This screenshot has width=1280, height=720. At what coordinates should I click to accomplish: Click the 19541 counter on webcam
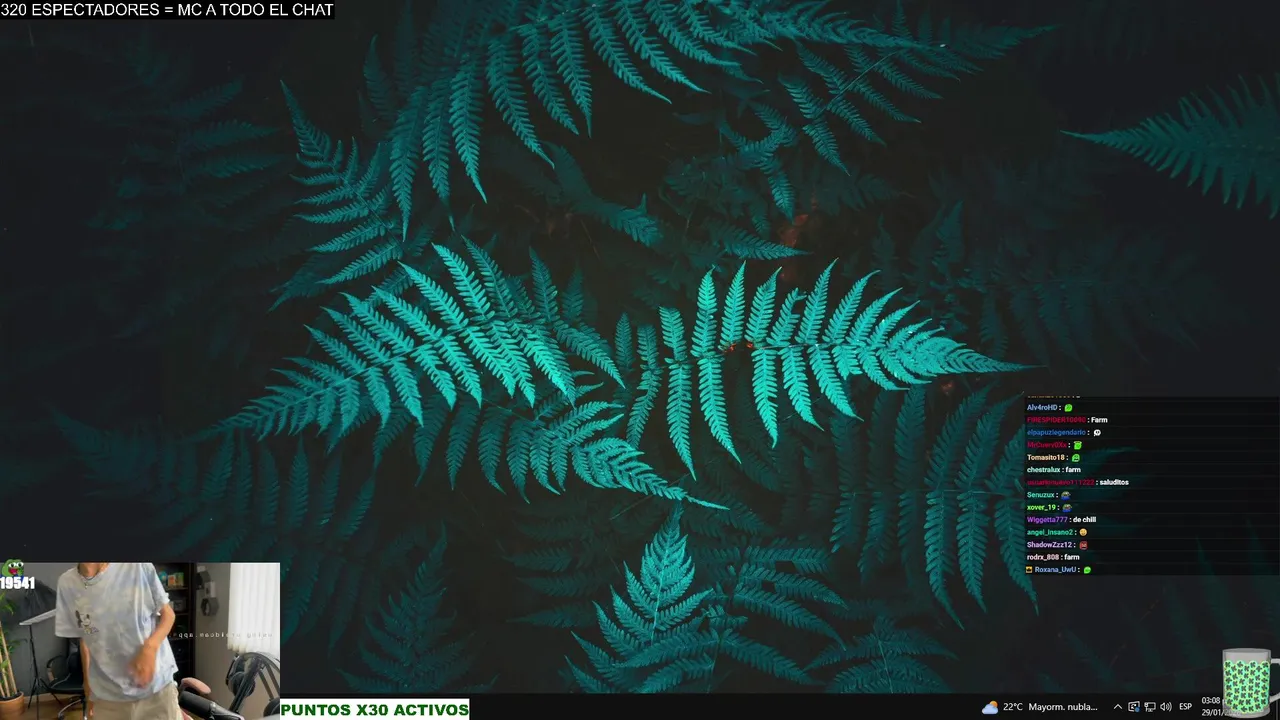pos(18,583)
